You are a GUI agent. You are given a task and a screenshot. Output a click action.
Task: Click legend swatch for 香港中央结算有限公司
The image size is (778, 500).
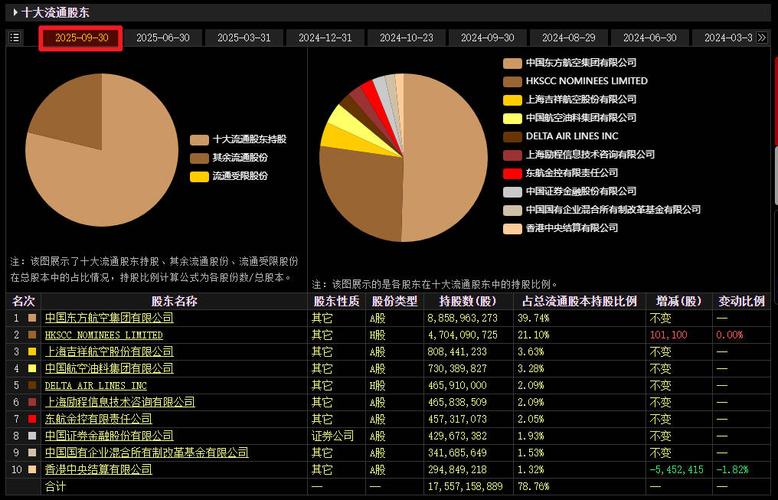512,228
